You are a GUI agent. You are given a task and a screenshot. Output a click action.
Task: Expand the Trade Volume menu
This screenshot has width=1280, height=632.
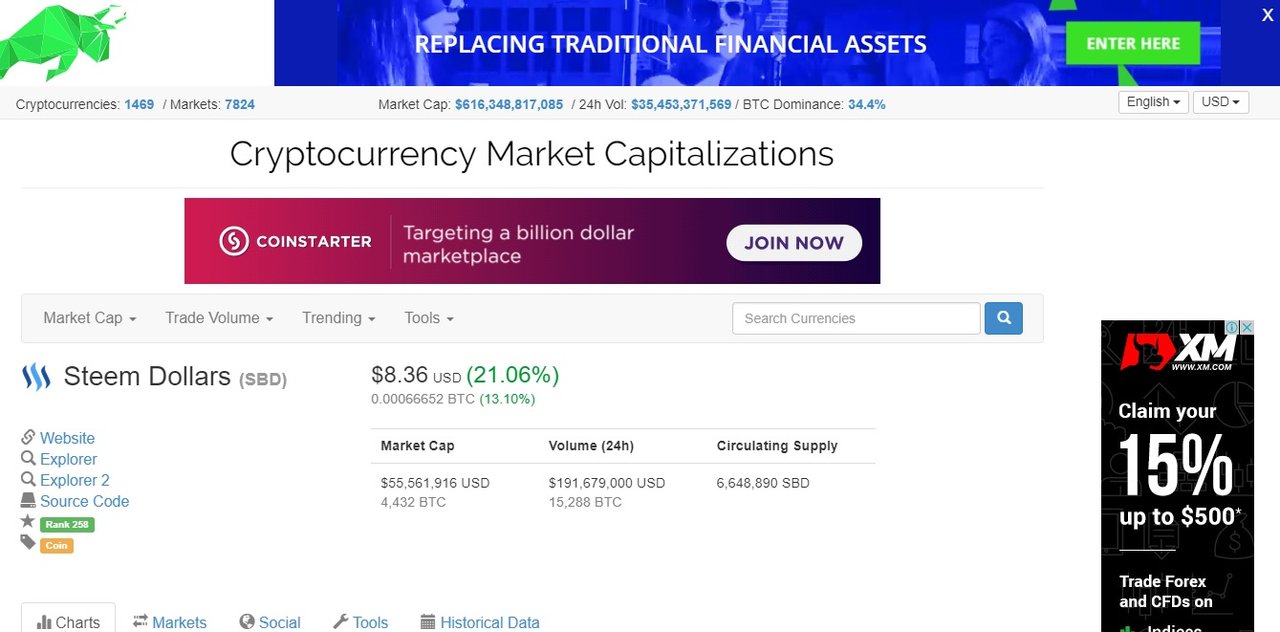[x=219, y=318]
